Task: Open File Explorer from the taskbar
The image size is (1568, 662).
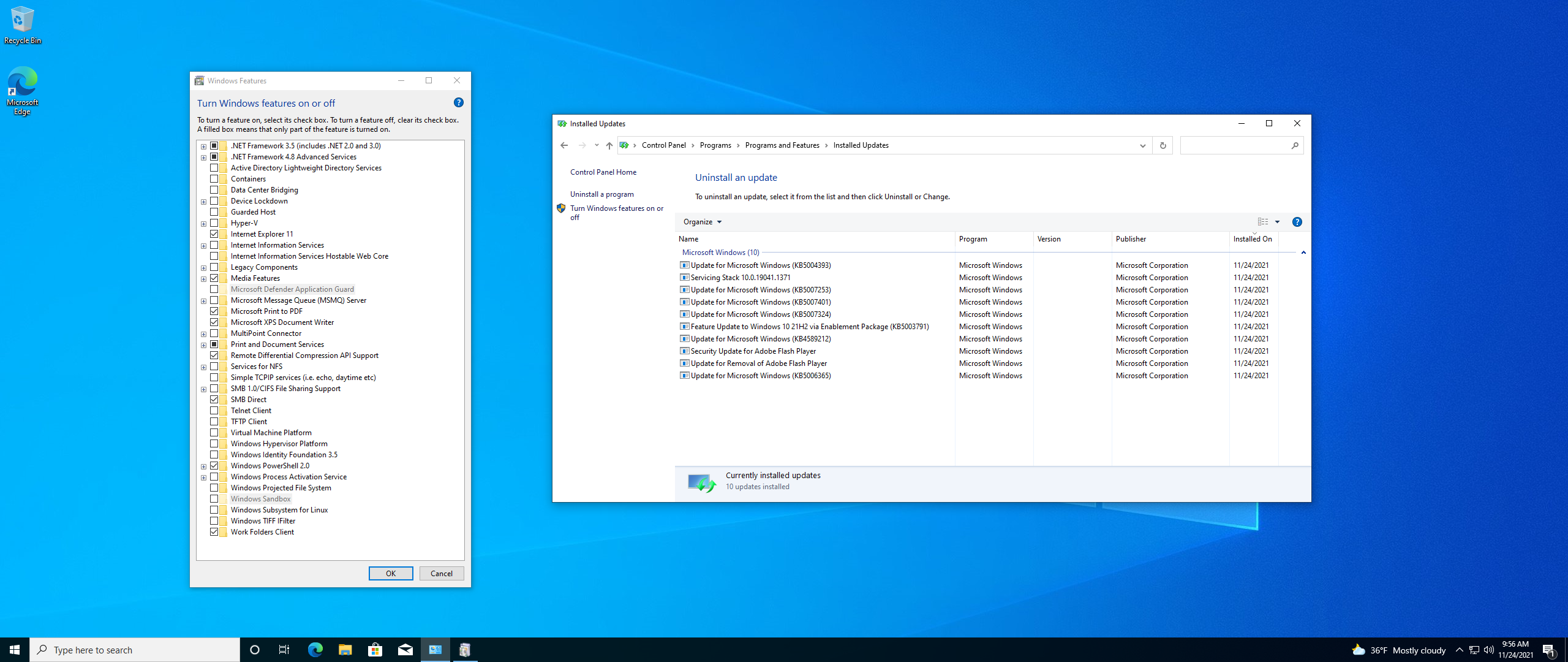Action: [x=345, y=650]
